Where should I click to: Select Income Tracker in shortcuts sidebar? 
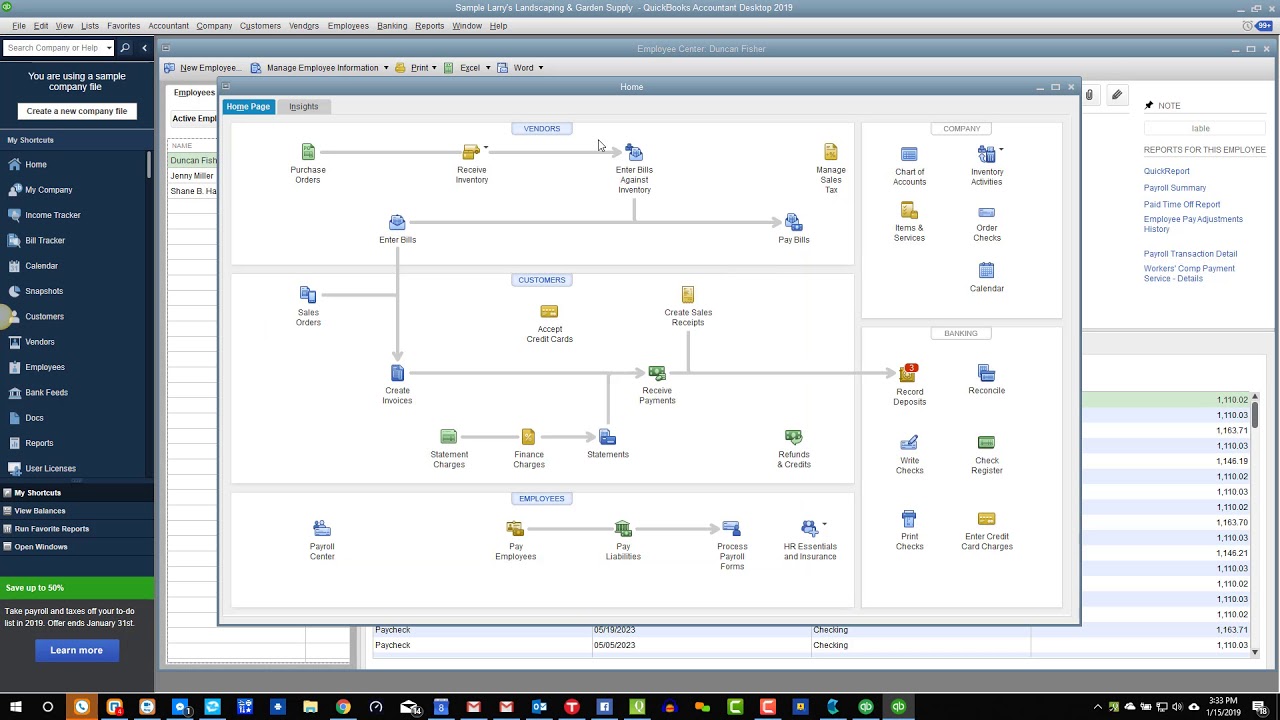53,215
